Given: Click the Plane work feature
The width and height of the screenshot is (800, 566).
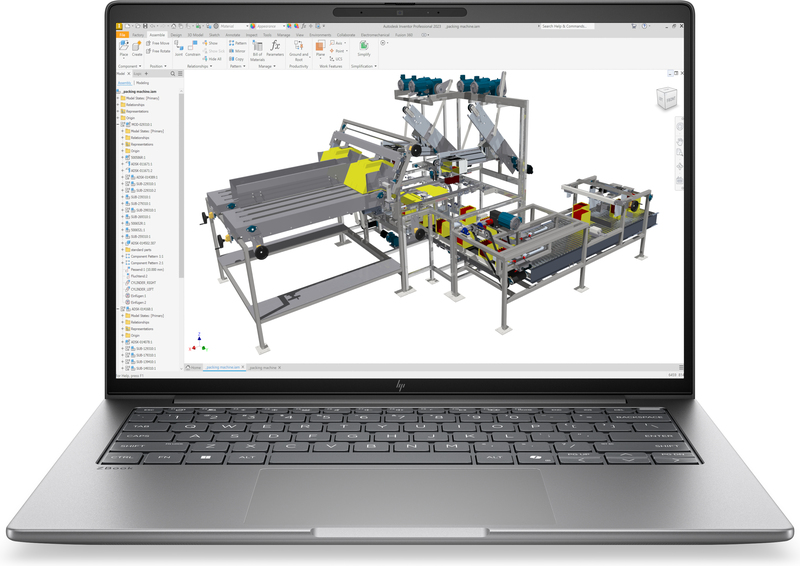Looking at the screenshot, I should point(320,49).
